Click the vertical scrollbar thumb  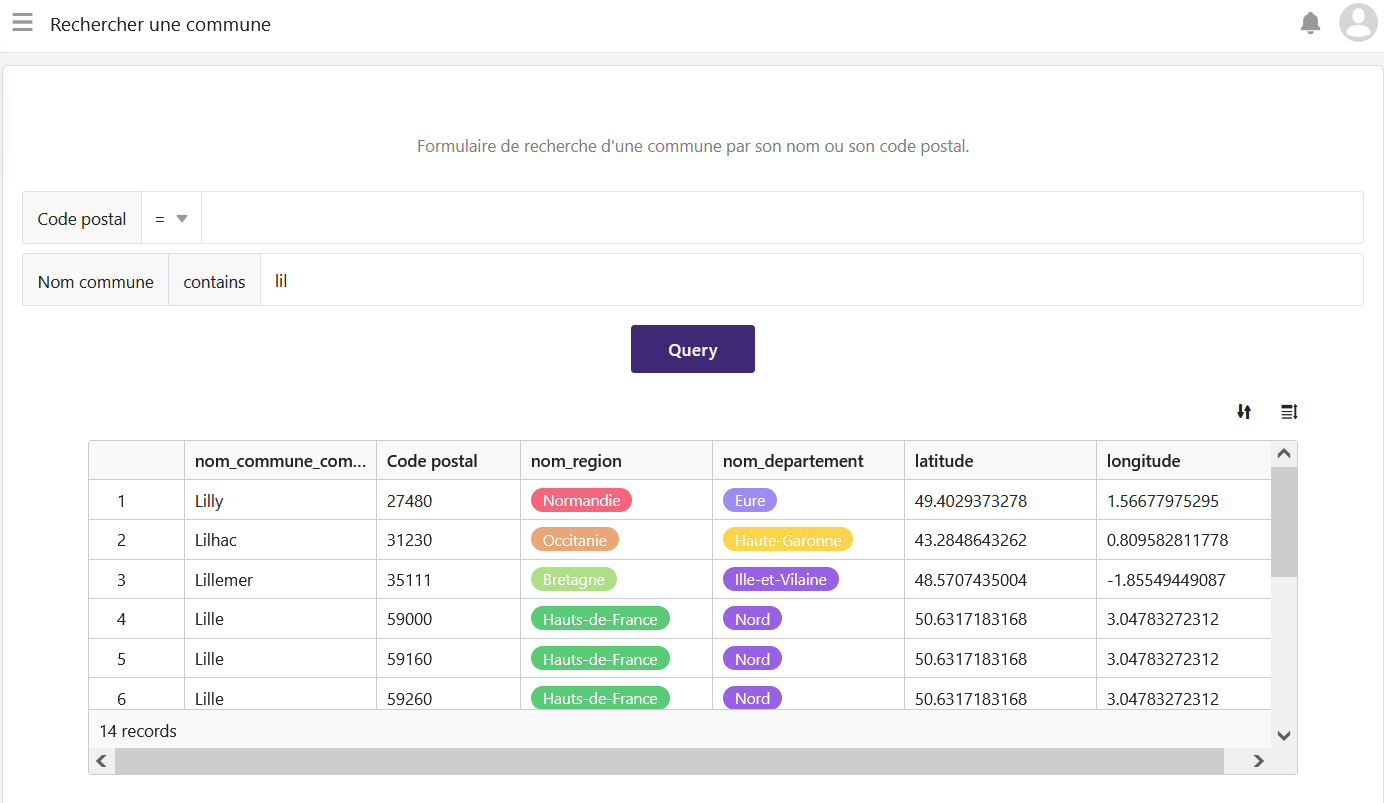coord(1284,521)
